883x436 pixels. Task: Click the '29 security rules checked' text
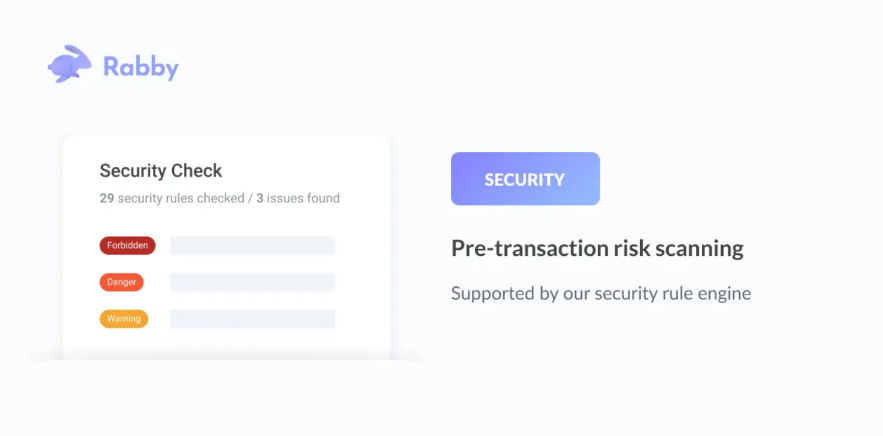172,198
